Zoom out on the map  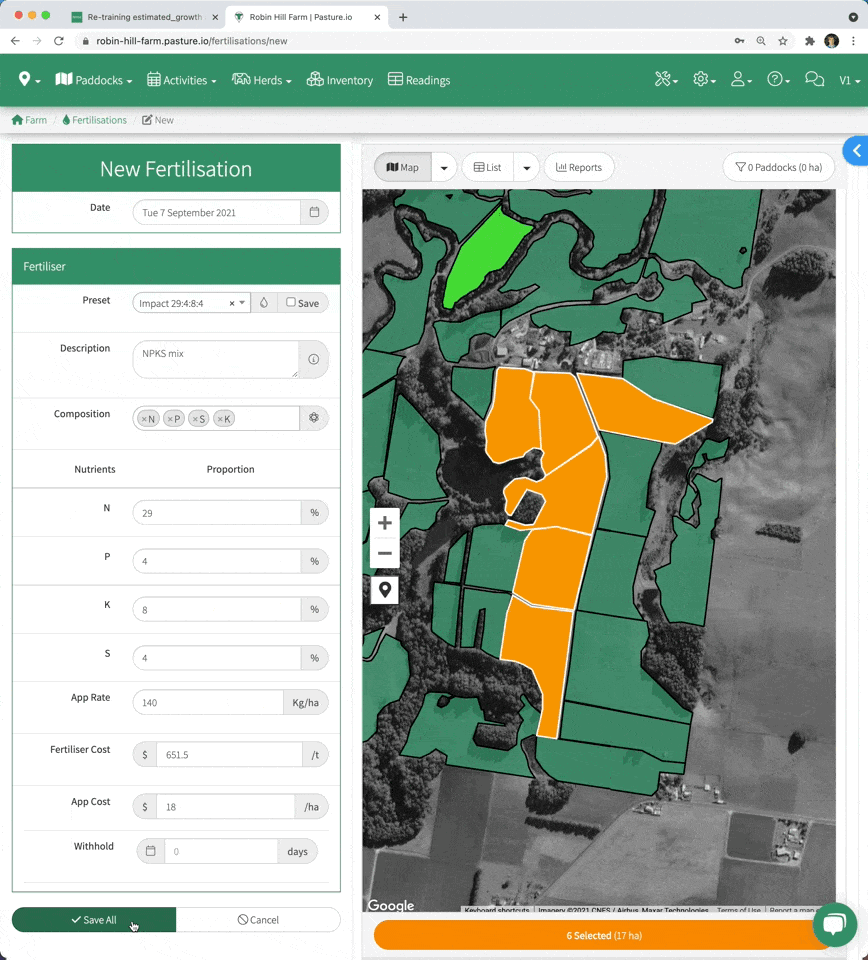click(385, 553)
